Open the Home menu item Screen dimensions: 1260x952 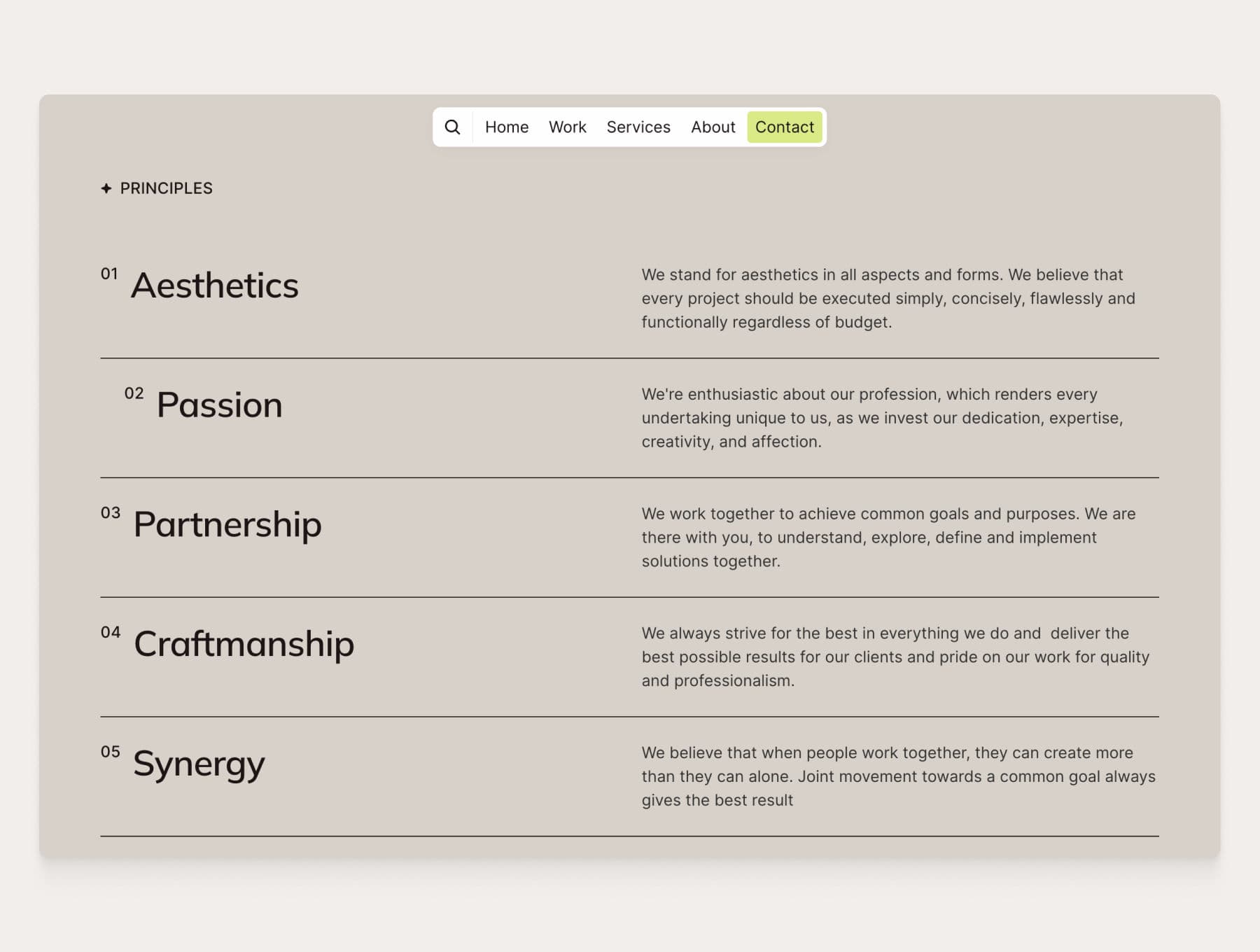click(506, 127)
